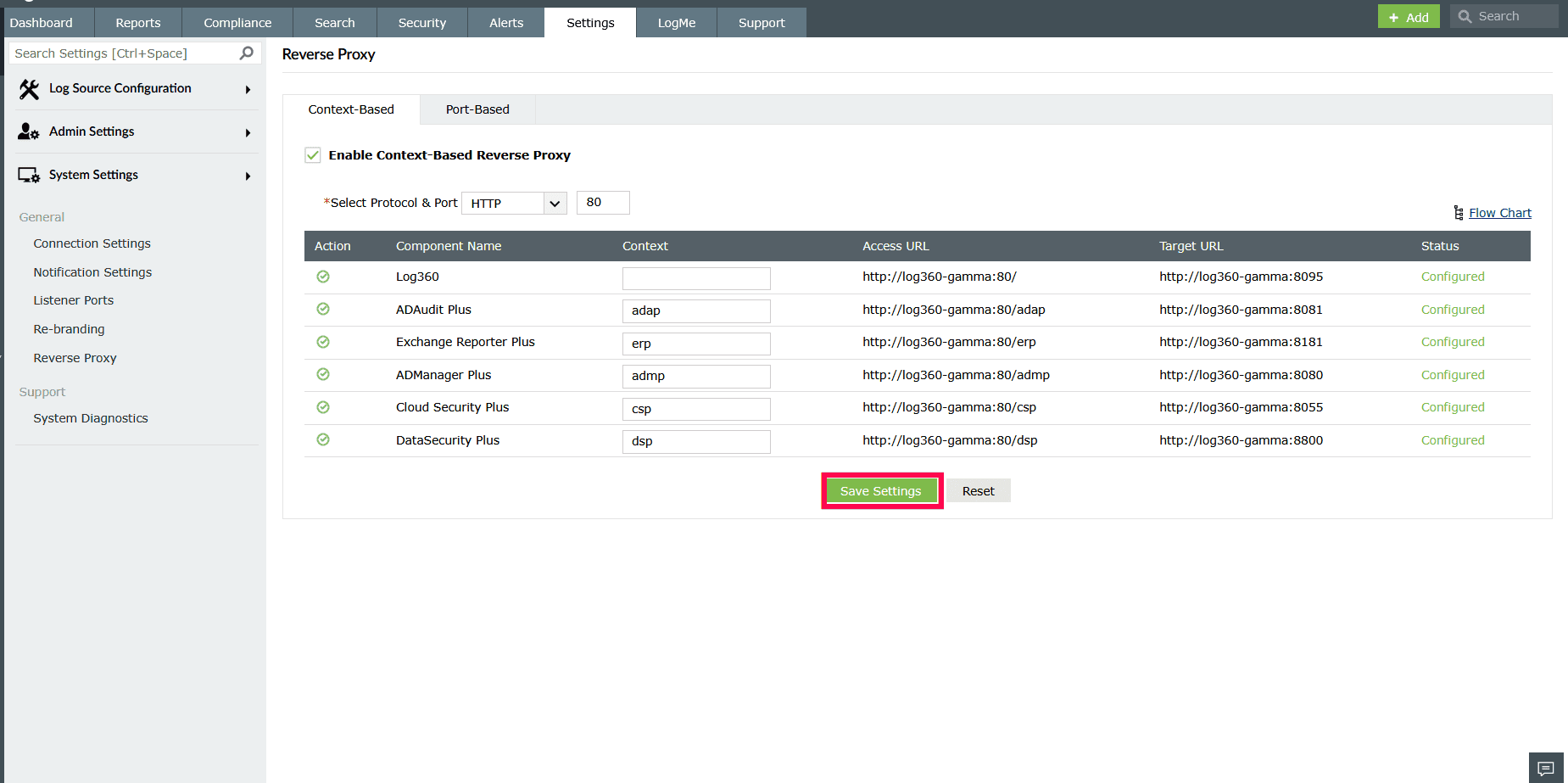Expand System Settings menu arrow
This screenshot has height=783, width=1568.
pyautogui.click(x=248, y=176)
